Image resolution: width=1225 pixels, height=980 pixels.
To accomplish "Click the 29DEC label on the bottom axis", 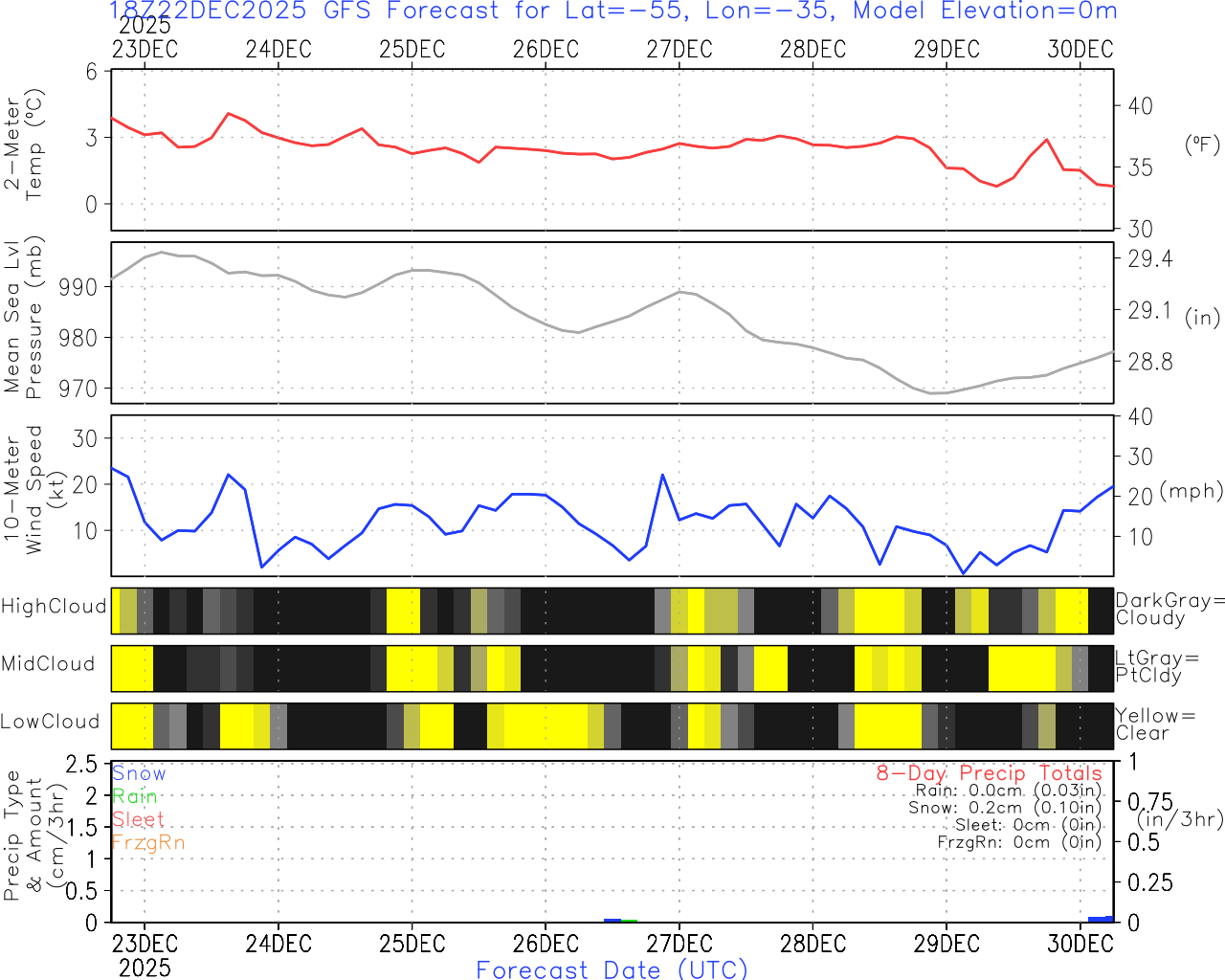I will click(947, 944).
